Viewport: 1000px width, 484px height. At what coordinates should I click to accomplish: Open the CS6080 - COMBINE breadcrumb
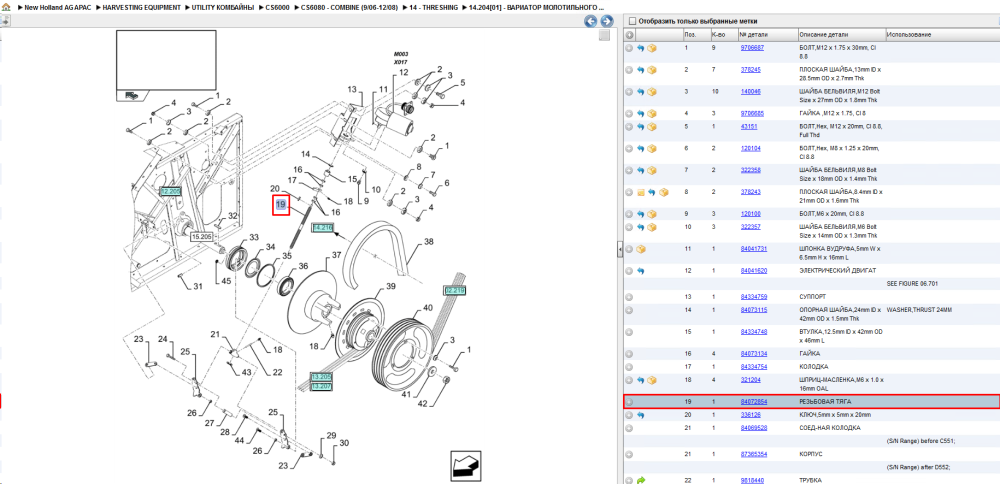[x=349, y=7]
